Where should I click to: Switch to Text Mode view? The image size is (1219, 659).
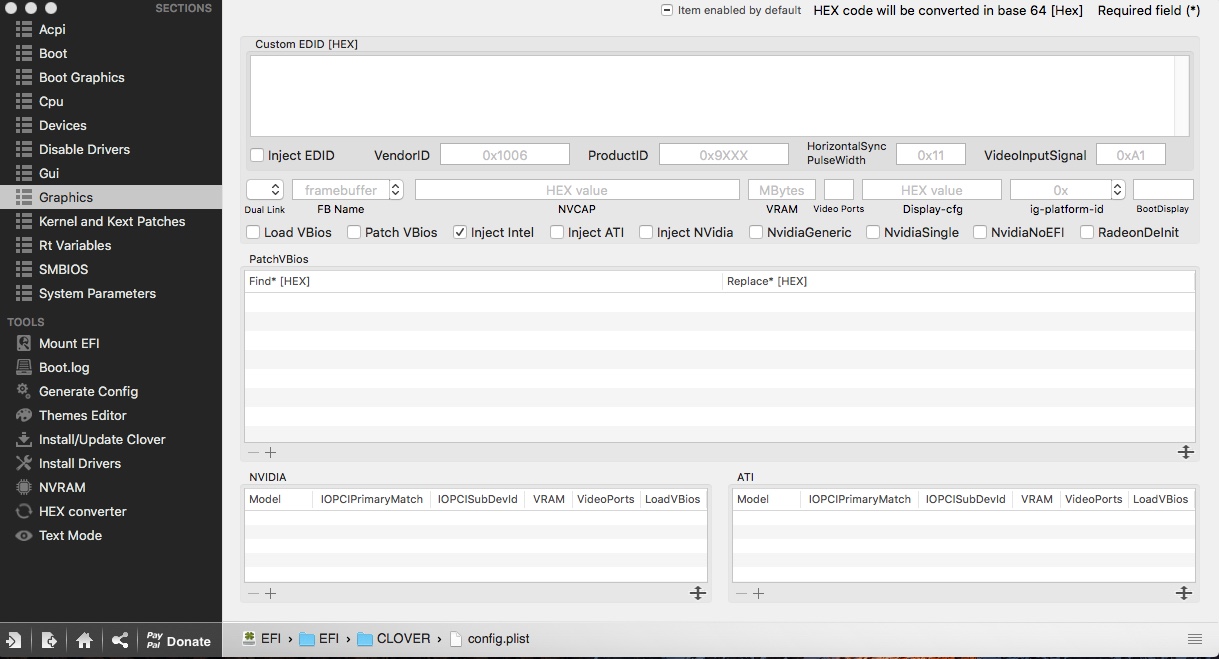70,535
